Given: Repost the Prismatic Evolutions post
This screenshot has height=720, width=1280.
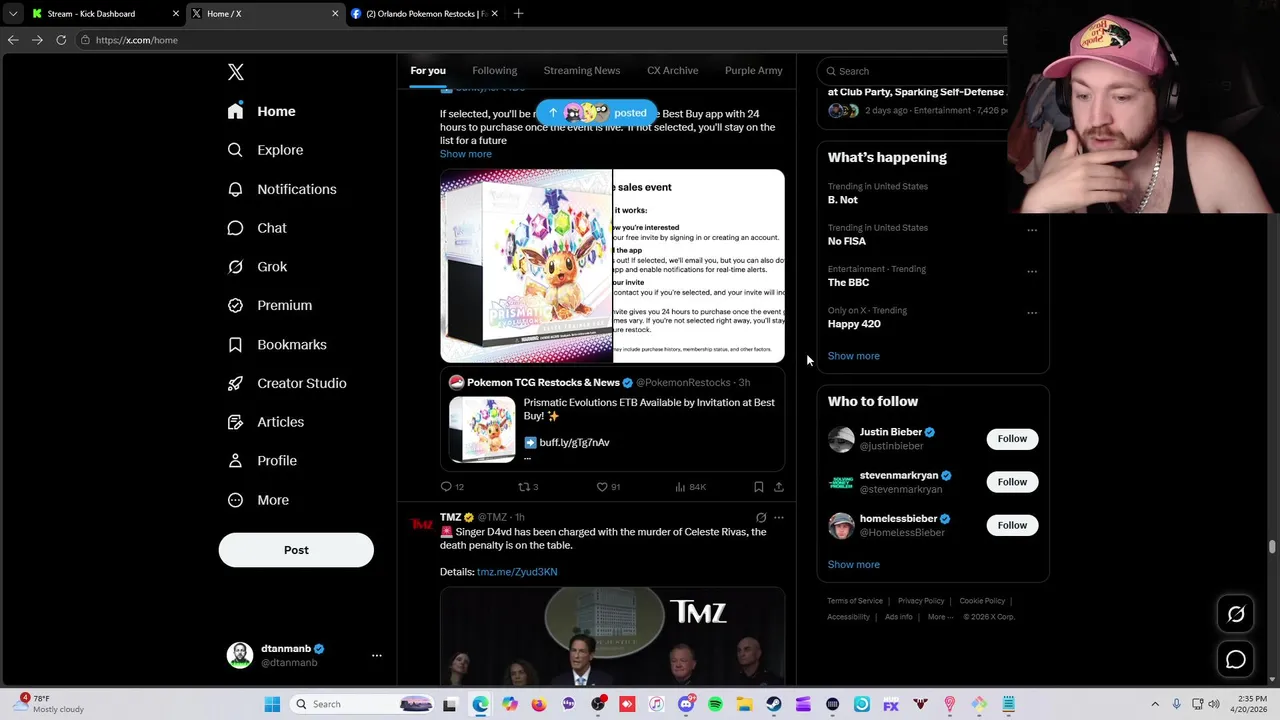Looking at the screenshot, I should pyautogui.click(x=527, y=487).
